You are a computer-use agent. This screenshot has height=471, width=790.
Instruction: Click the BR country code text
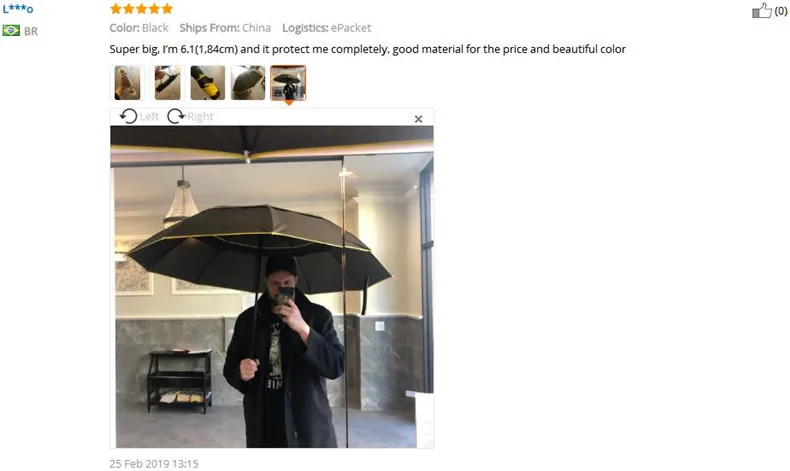pos(31,31)
